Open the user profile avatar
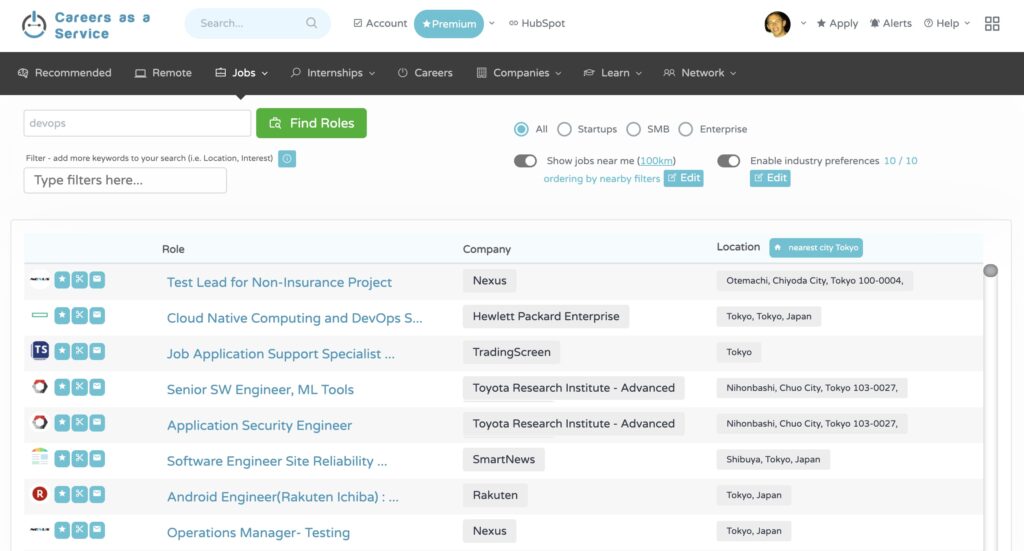 point(777,24)
